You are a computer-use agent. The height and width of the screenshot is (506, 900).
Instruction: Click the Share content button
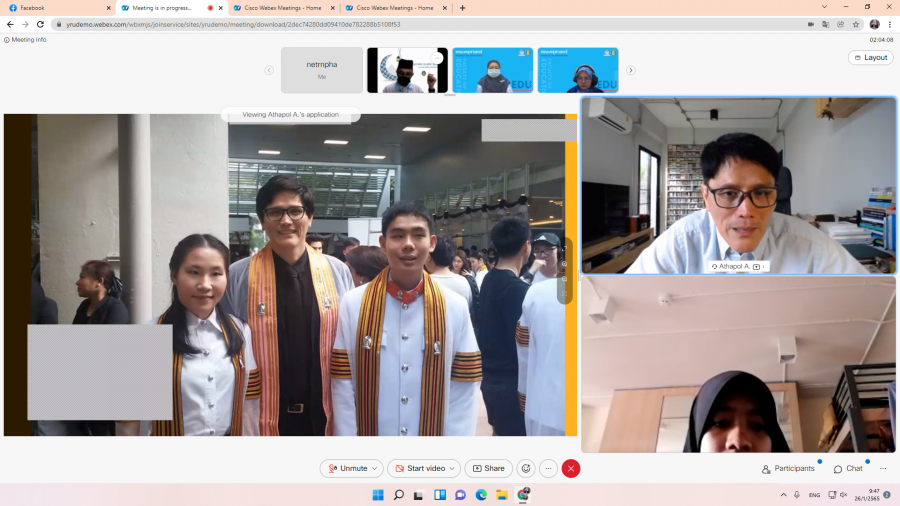pyautogui.click(x=489, y=468)
